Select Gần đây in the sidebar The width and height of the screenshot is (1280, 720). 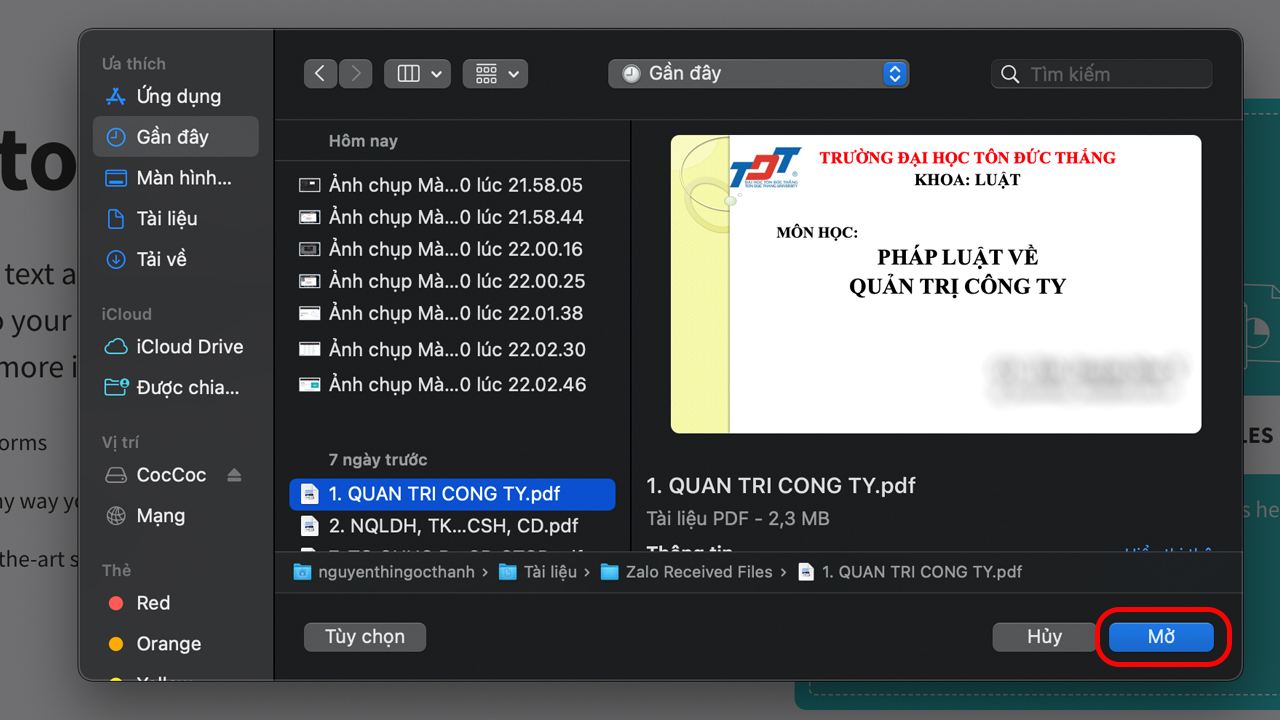coord(175,137)
